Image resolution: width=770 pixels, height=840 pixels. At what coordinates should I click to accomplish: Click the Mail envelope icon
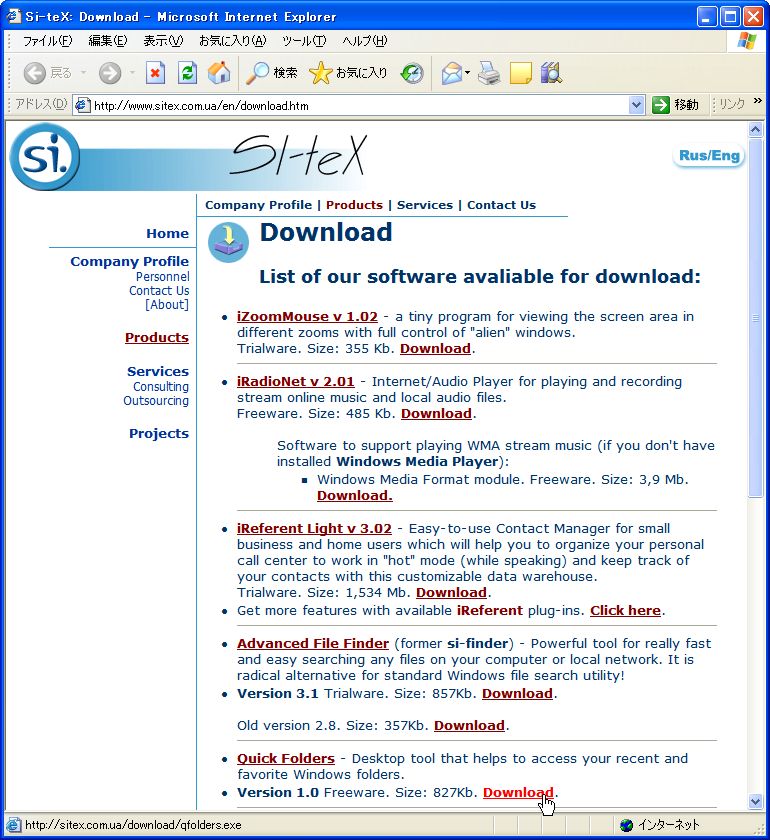coord(452,73)
